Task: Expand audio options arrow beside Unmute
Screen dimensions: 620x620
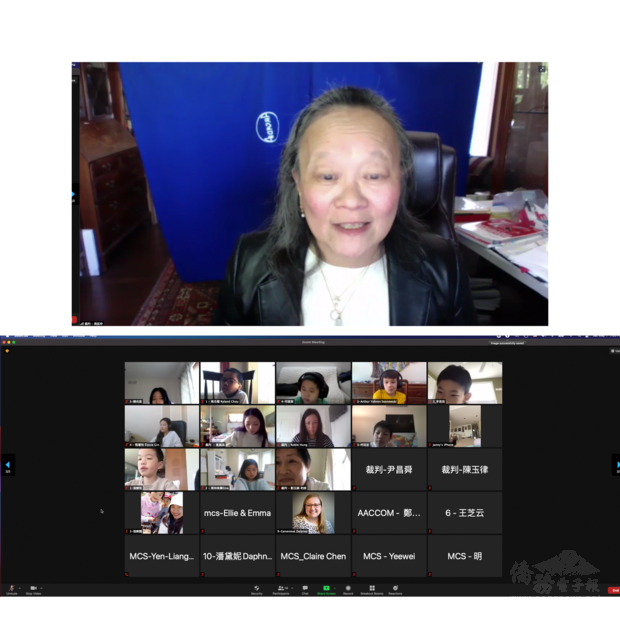Action: 20,588
